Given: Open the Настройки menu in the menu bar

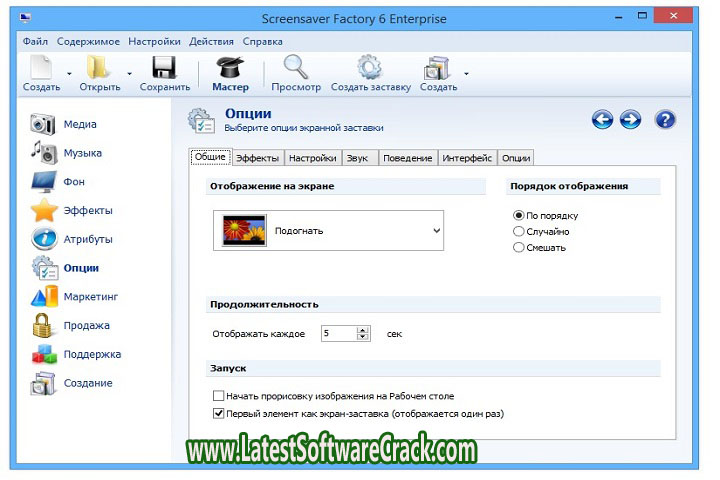Looking at the screenshot, I should click(154, 41).
